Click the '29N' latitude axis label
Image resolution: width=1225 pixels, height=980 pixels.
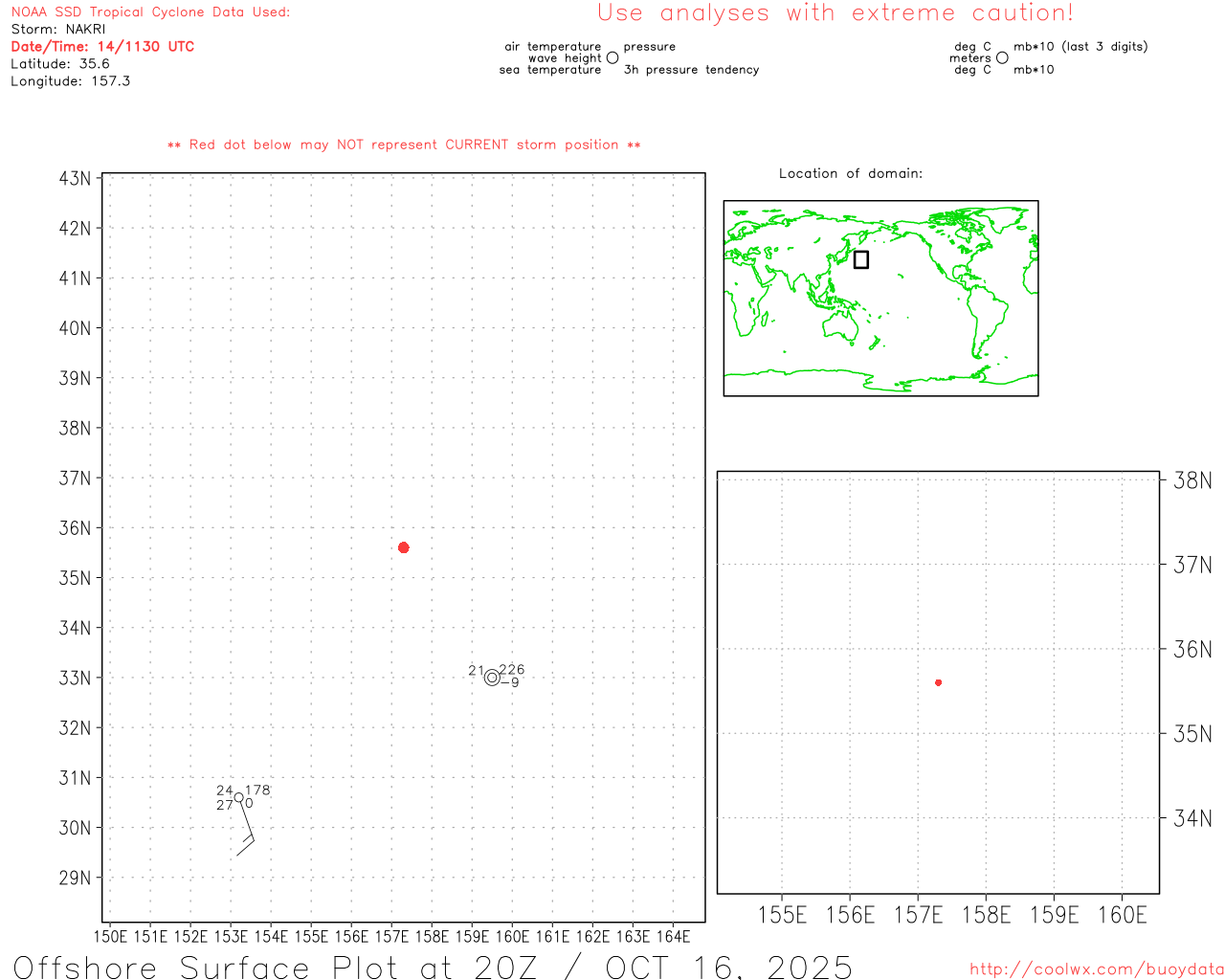(76, 878)
